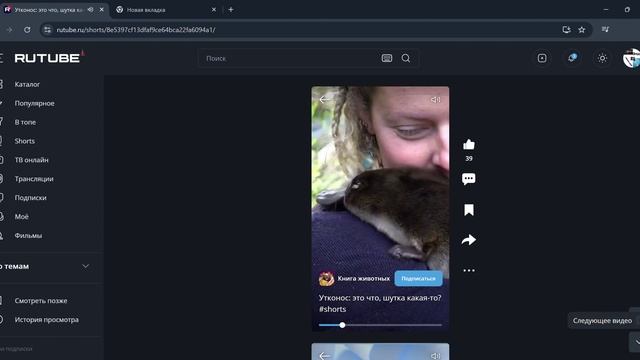
Task: Open История просмотра
Action: point(47,320)
